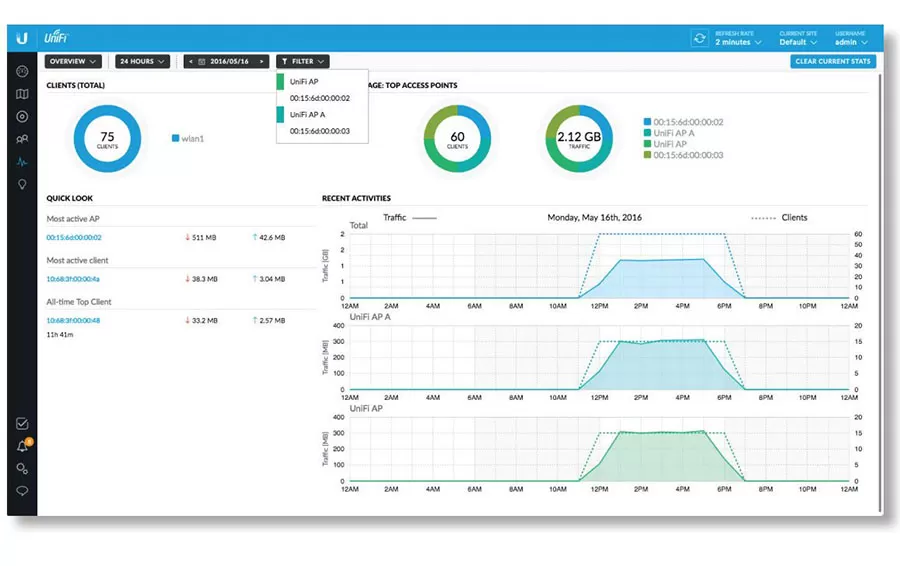This screenshot has width=900, height=566.
Task: Open the 24 Hours time range dropdown
Action: point(142,61)
